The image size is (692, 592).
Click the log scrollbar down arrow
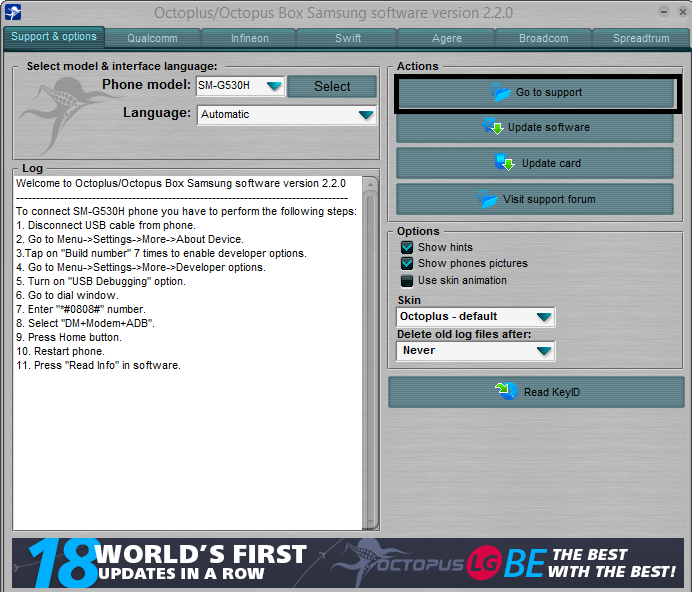point(370,522)
